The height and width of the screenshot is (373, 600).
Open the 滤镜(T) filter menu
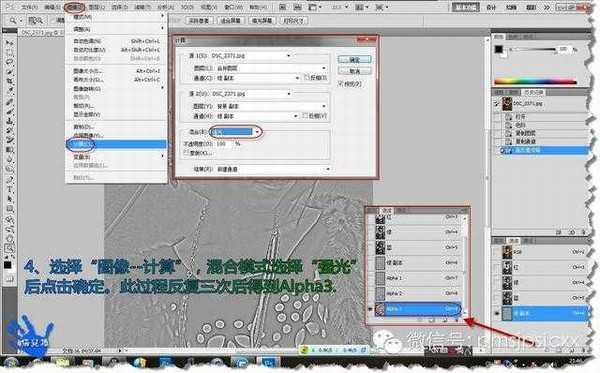click(143, 7)
